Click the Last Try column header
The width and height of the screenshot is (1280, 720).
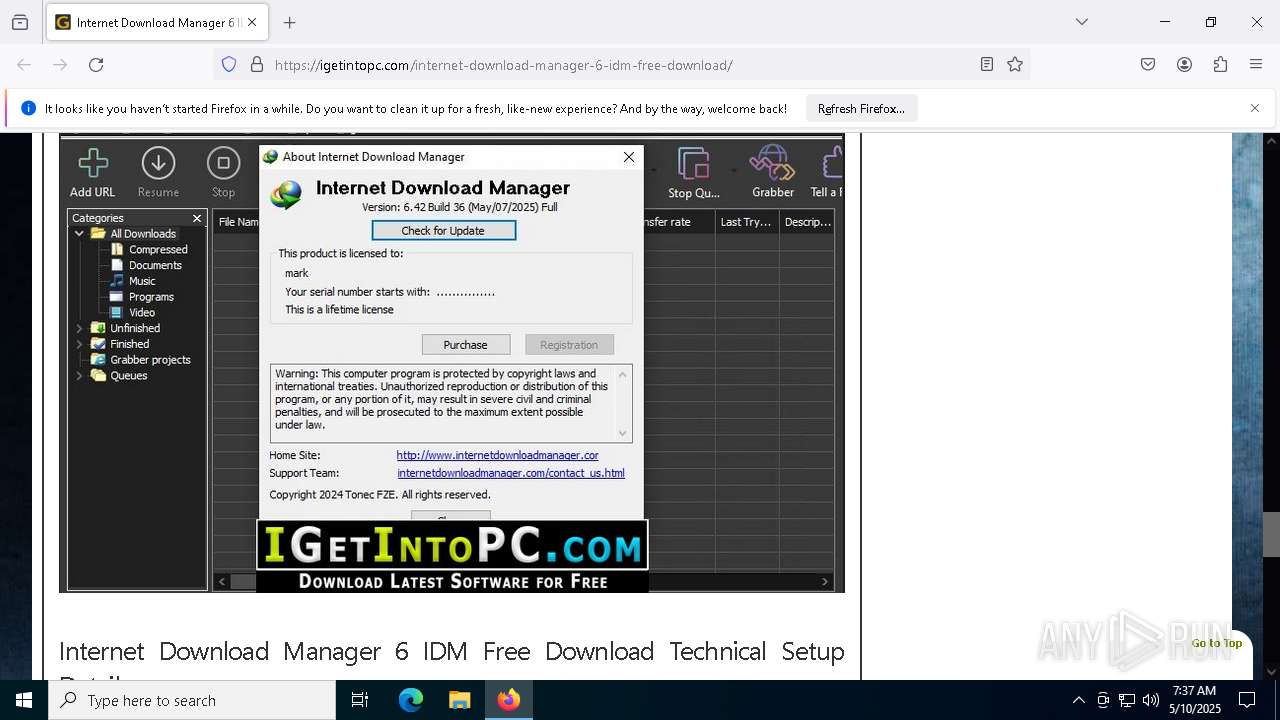(x=746, y=222)
